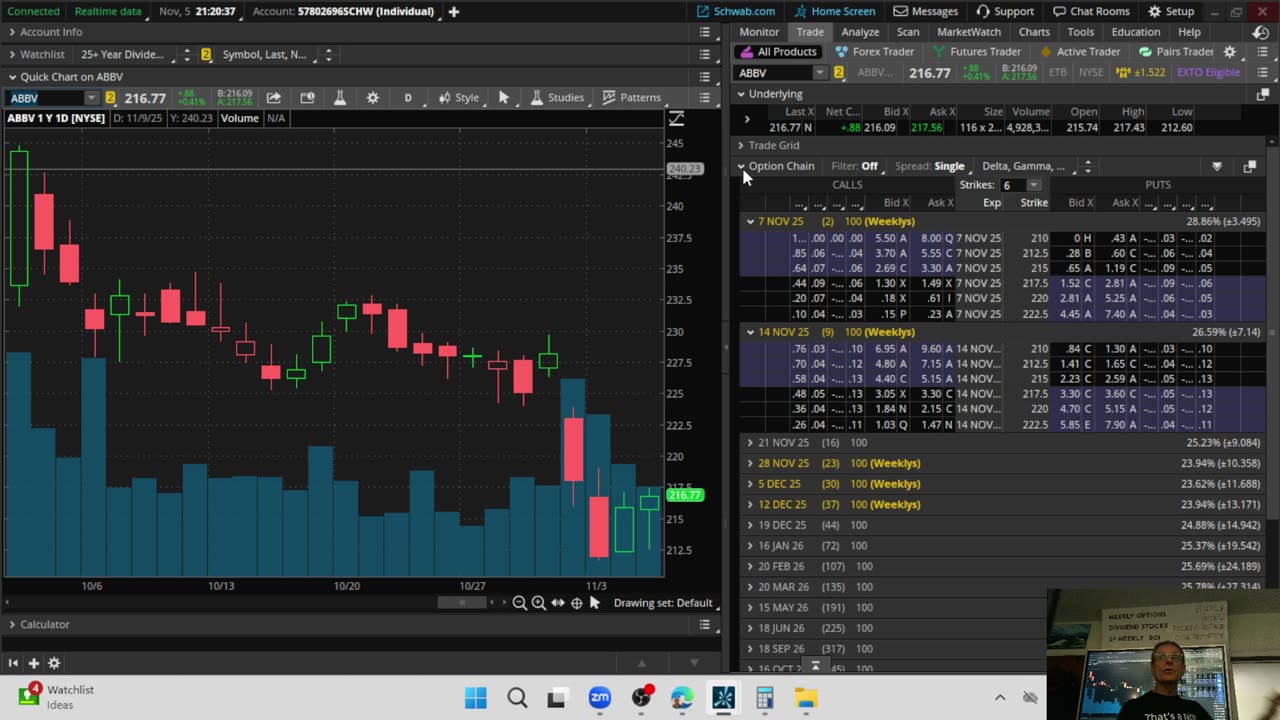Switch to the Scan tab

(x=908, y=32)
